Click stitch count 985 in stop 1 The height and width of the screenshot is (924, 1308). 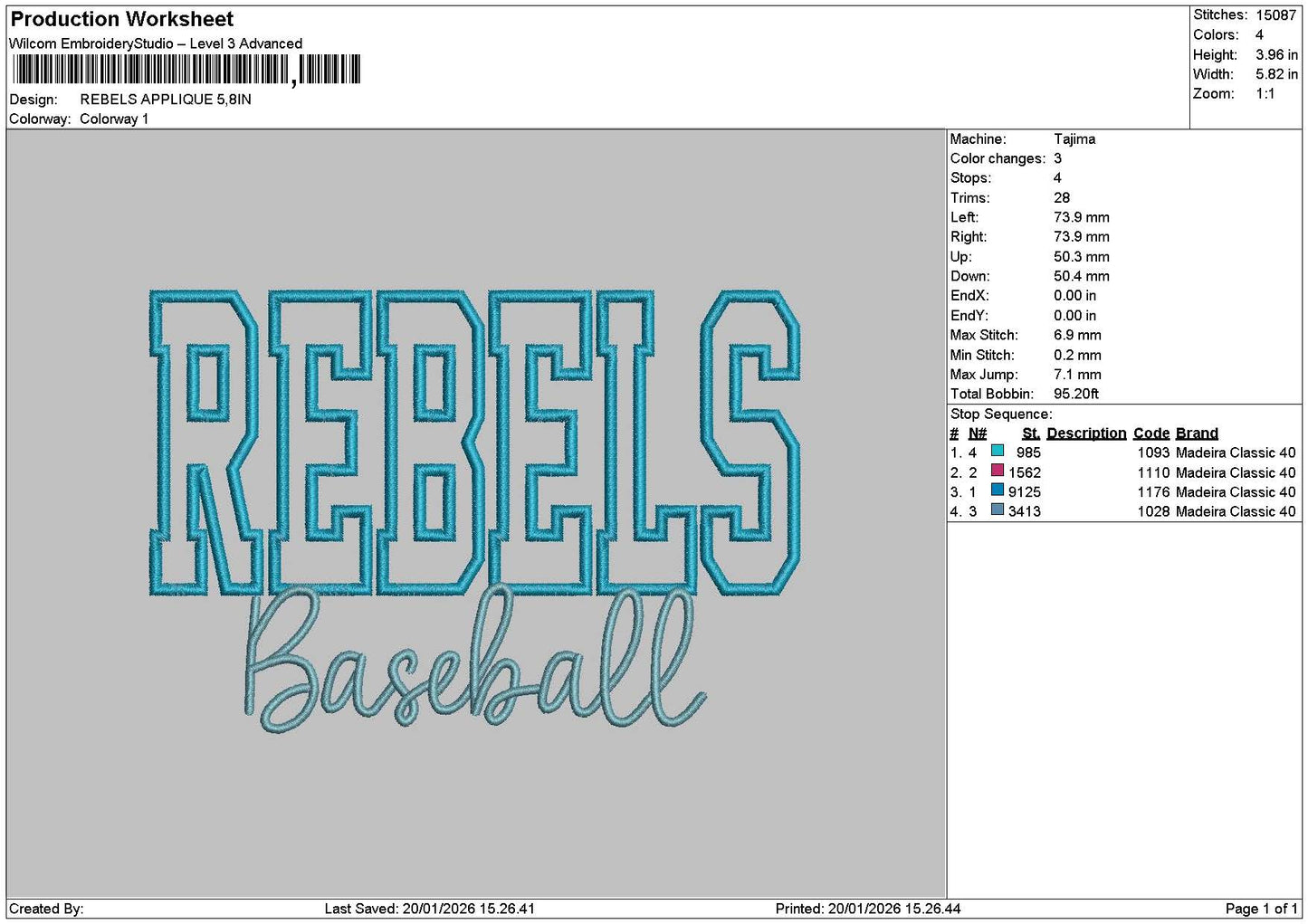1028,452
